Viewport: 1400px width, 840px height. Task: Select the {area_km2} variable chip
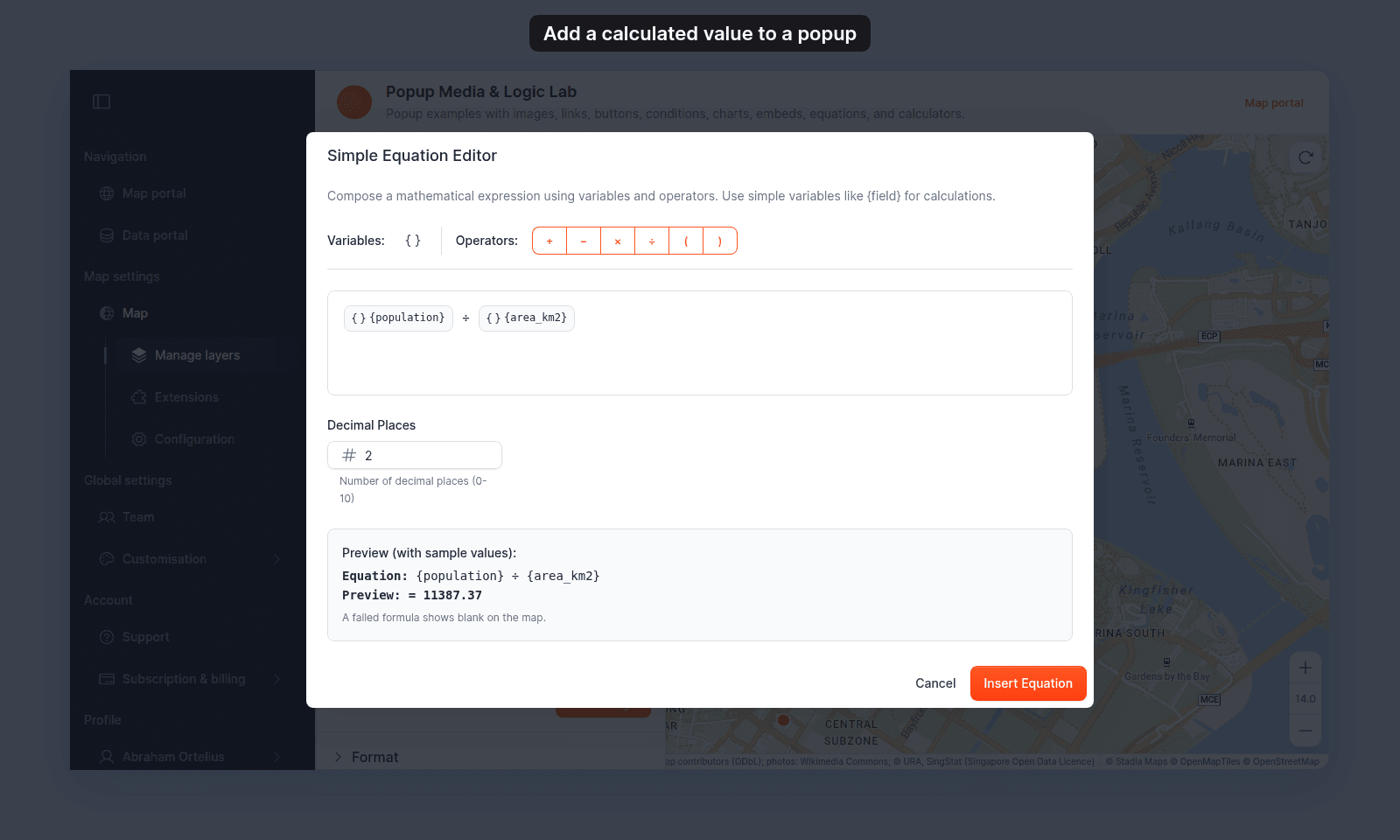(527, 318)
